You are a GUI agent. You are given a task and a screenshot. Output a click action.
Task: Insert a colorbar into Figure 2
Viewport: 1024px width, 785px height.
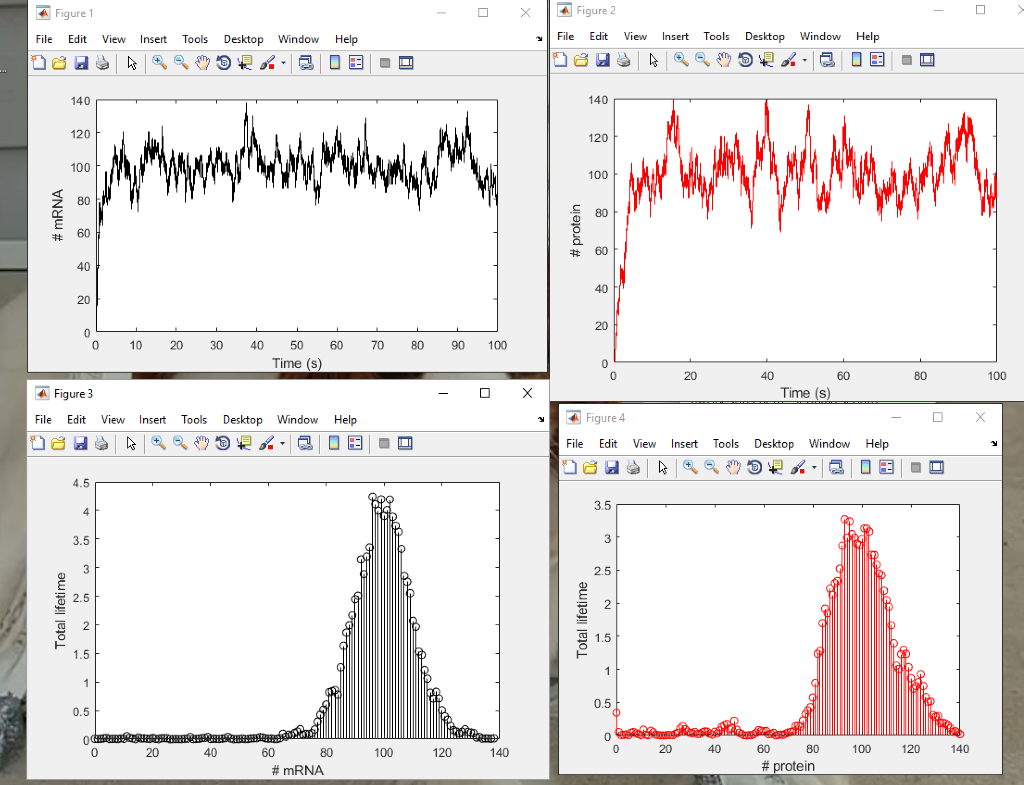point(856,60)
